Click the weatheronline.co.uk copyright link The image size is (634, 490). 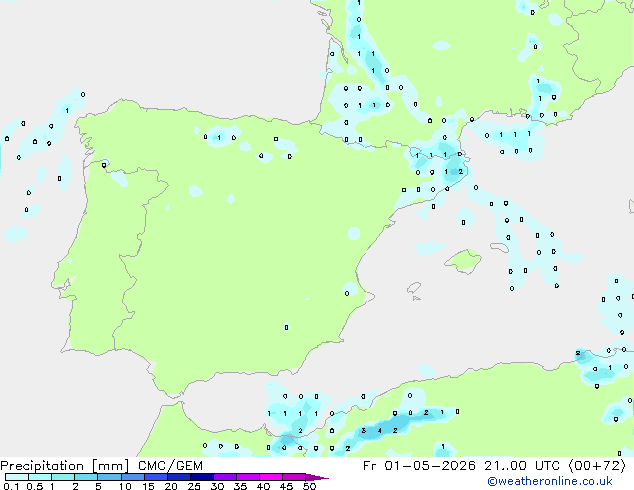click(x=550, y=481)
